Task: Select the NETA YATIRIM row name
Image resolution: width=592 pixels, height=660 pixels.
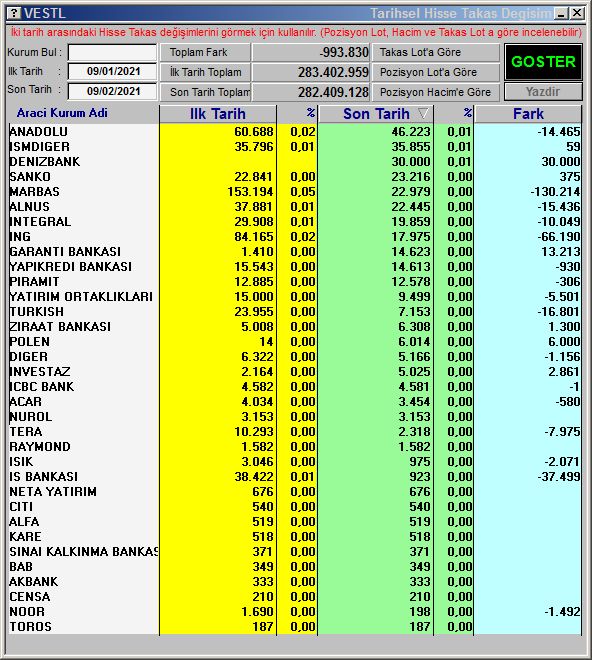Action: pos(53,492)
